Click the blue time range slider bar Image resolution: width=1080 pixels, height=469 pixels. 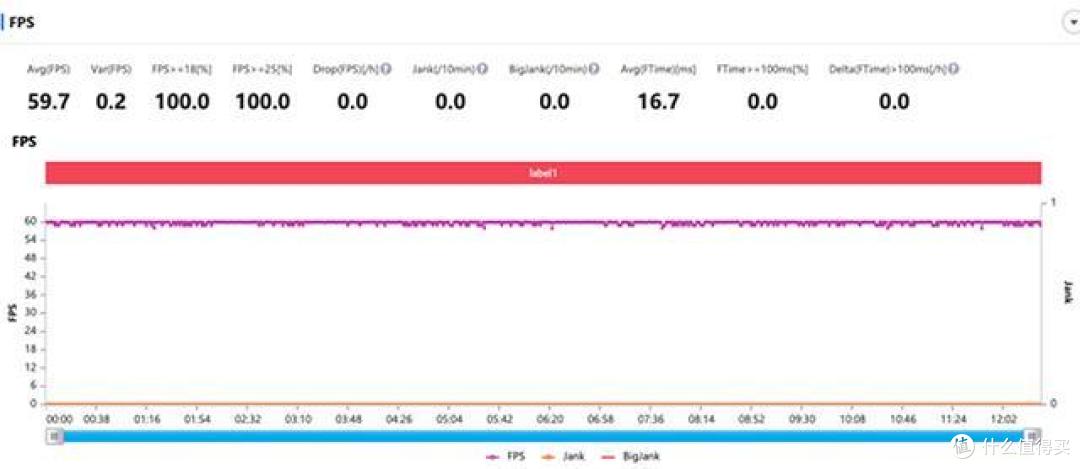coord(543,436)
